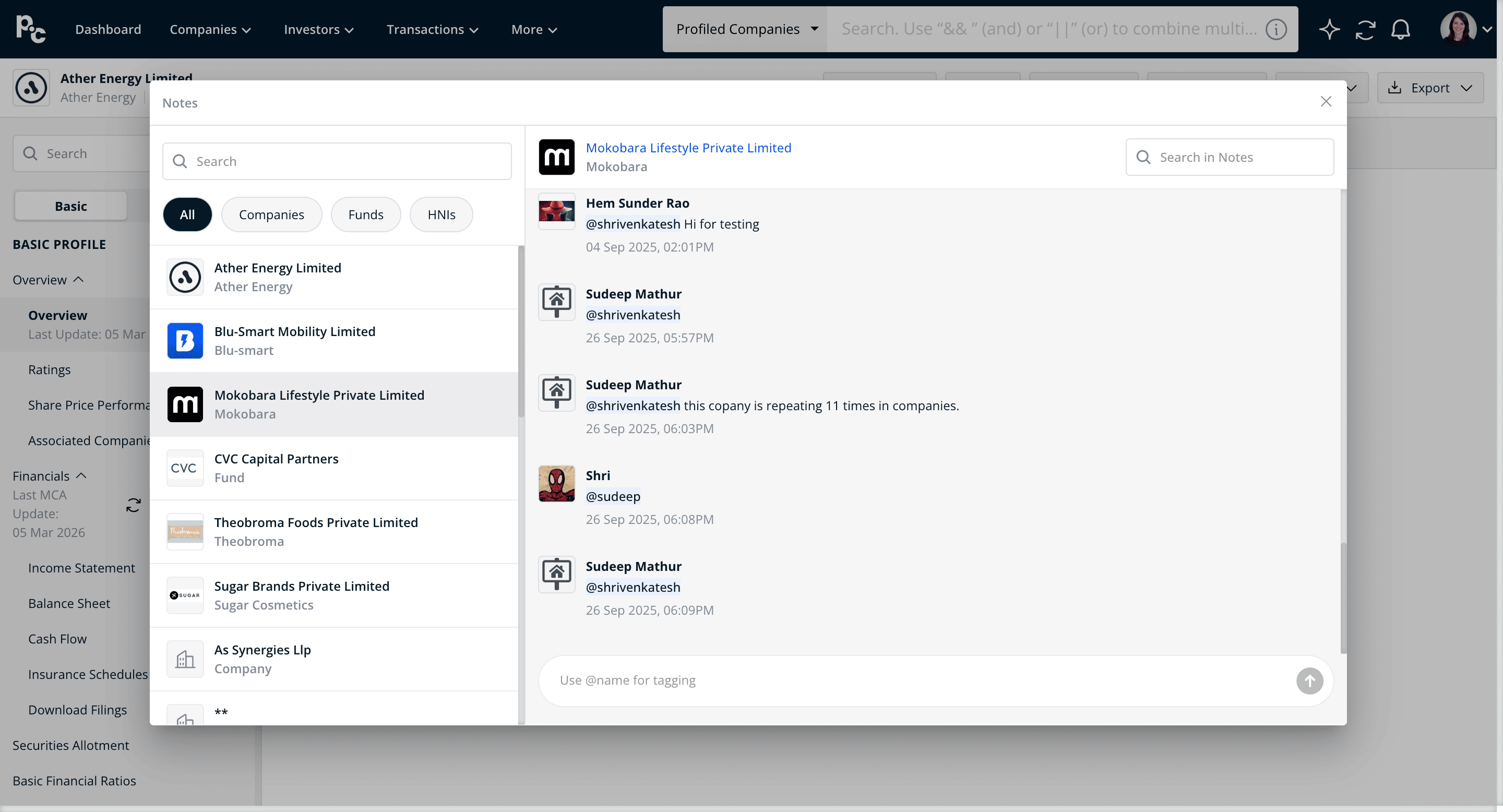Open the More dropdown menu
Screen dimensions: 1503x812
click(x=534, y=29)
